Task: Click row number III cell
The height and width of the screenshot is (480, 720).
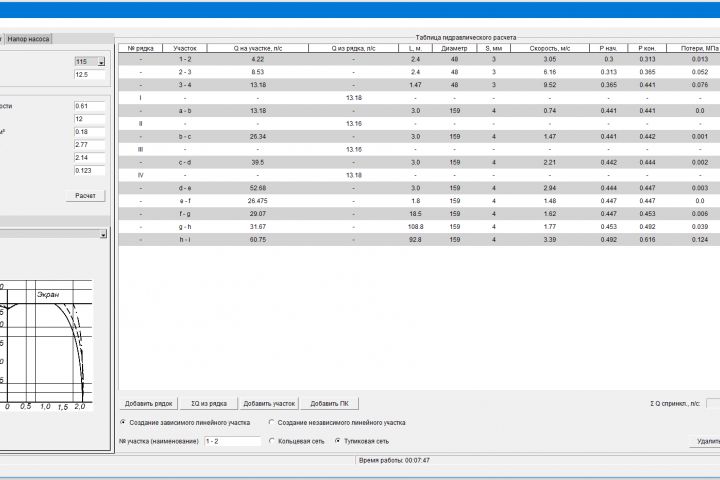Action: 141,149
